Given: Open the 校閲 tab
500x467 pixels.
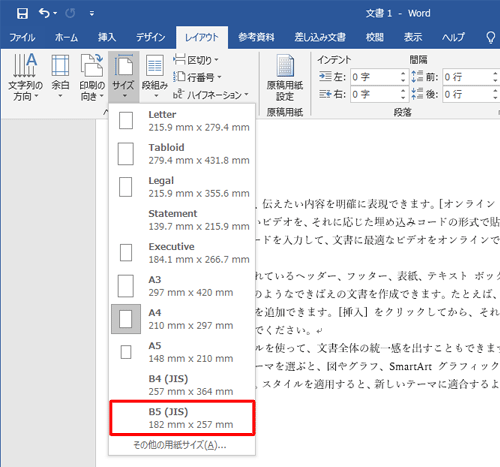Looking at the screenshot, I should [375, 37].
